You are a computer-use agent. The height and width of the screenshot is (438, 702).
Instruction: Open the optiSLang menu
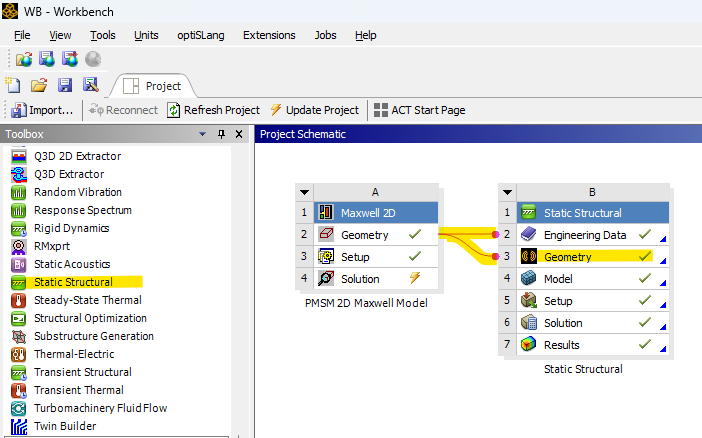[x=201, y=35]
